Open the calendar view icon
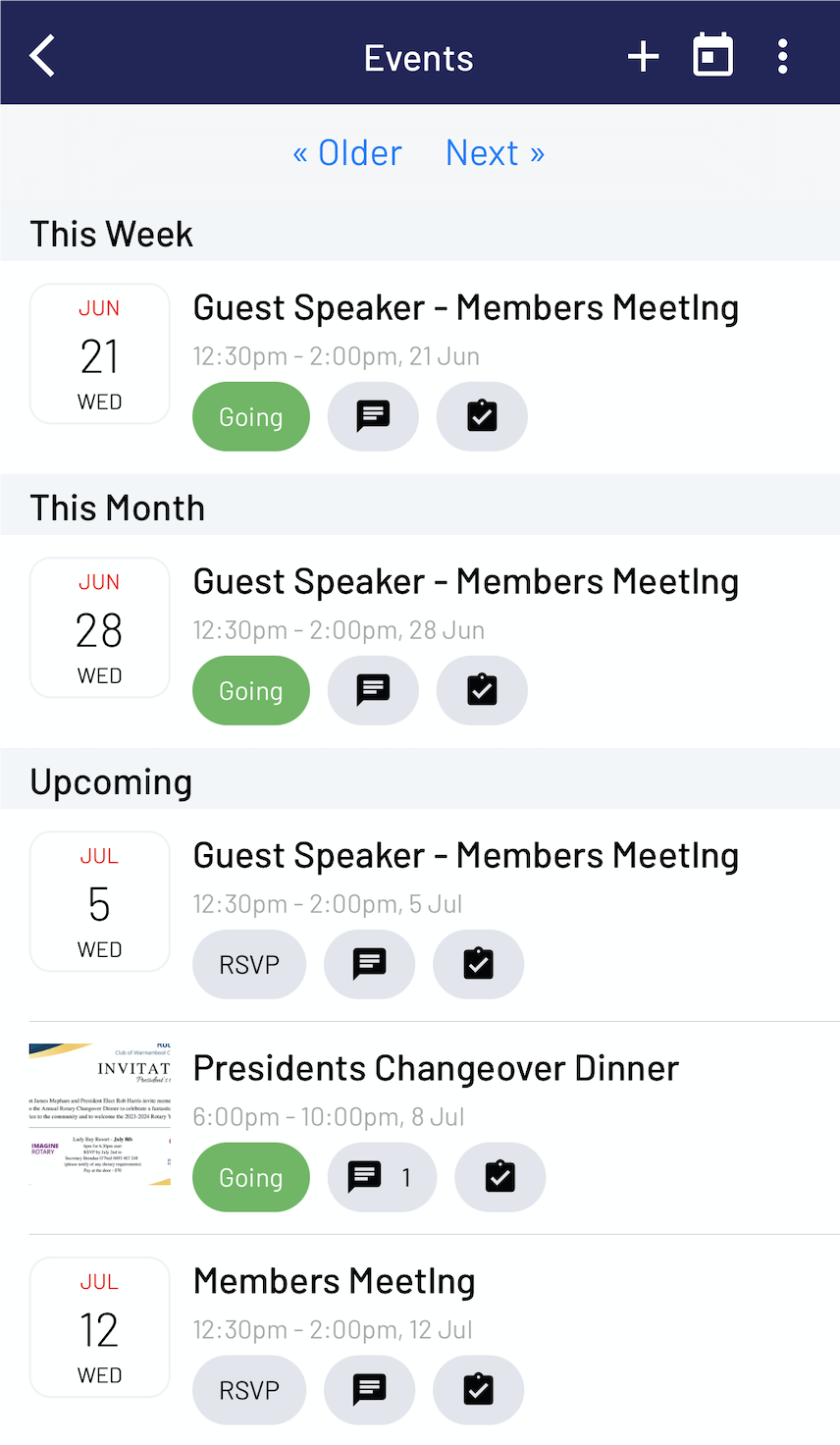 click(712, 56)
